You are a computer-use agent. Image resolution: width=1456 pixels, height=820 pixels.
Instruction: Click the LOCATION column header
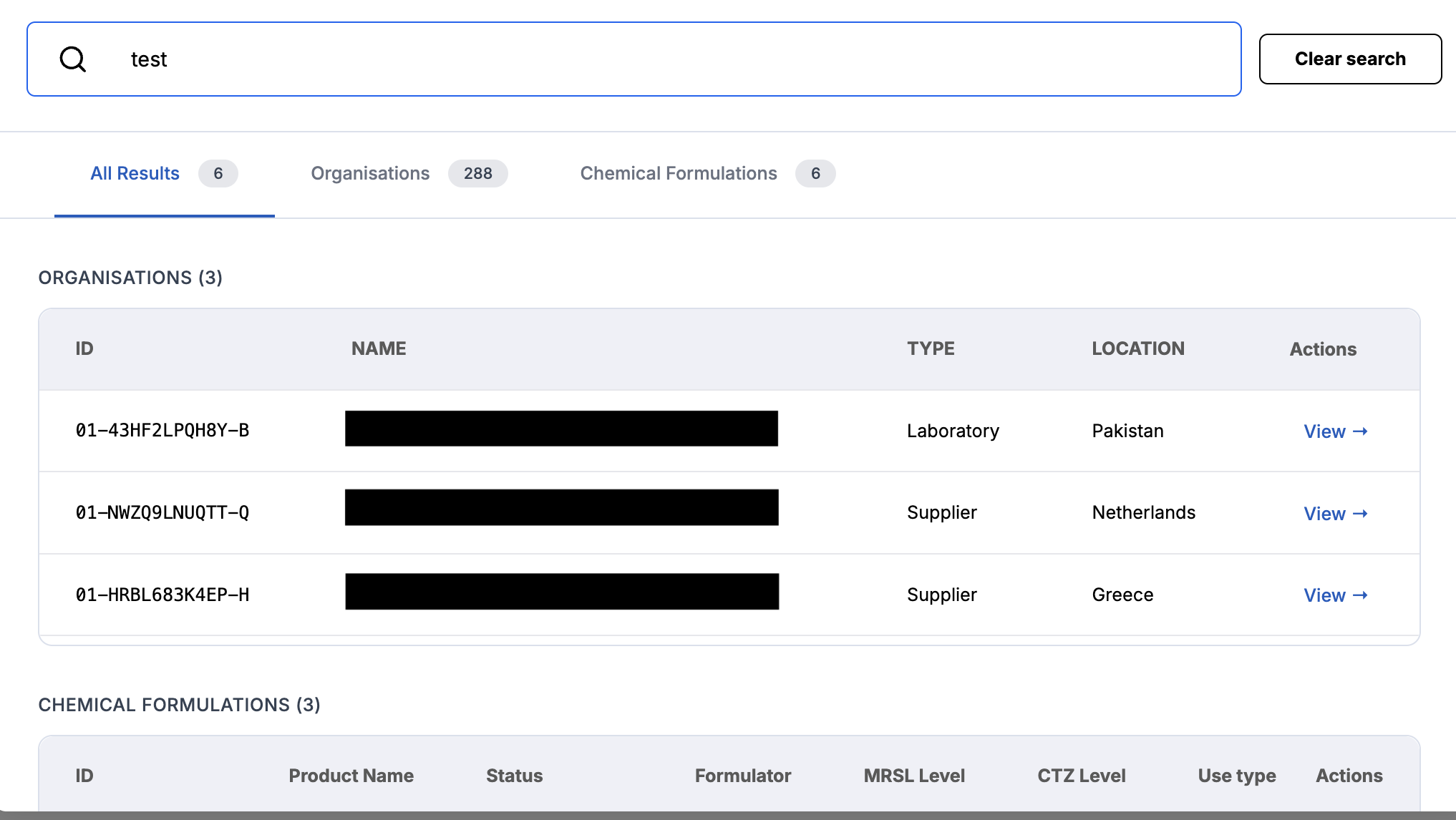[x=1138, y=348]
